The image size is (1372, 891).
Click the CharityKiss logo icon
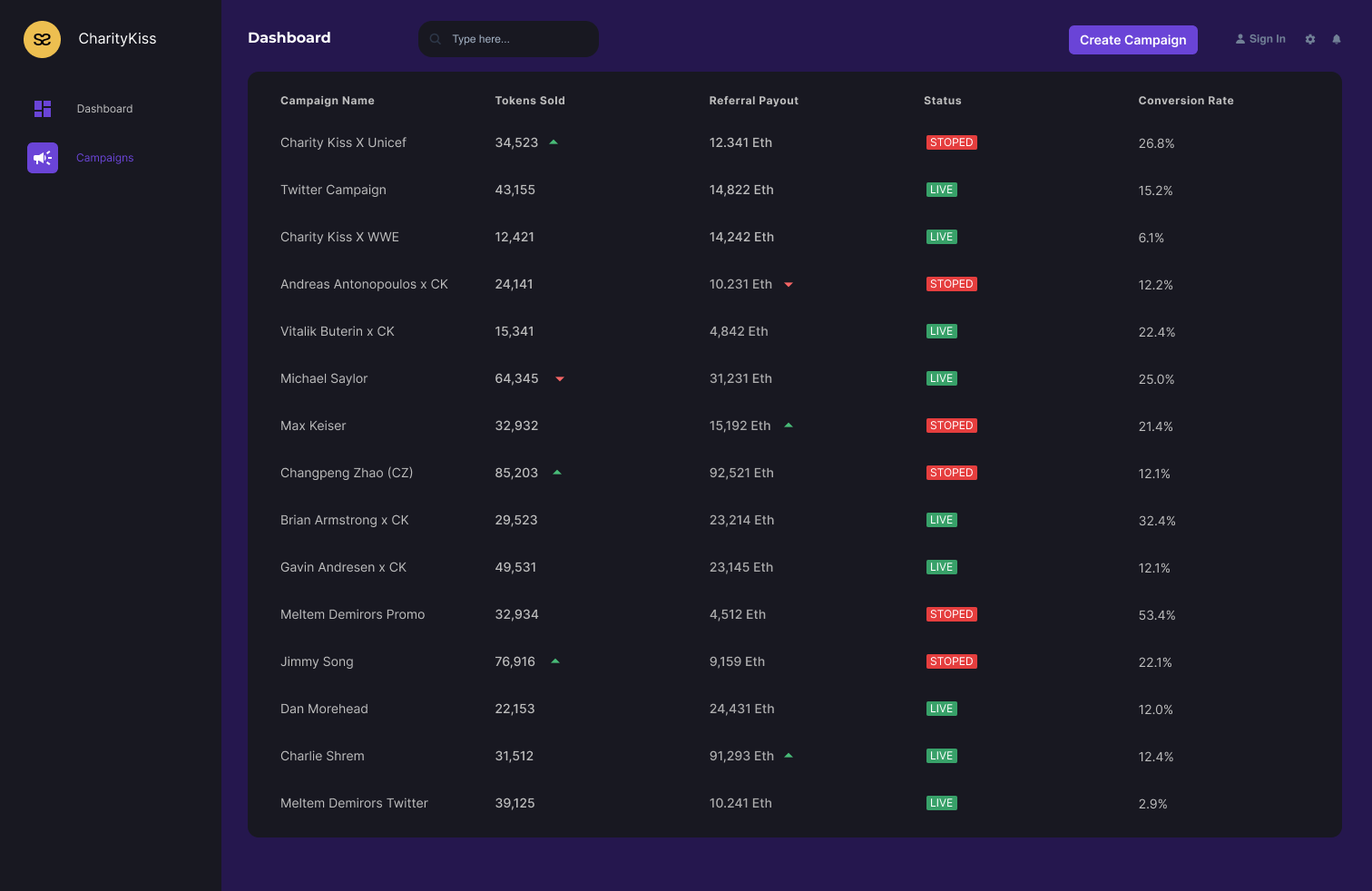[x=42, y=39]
